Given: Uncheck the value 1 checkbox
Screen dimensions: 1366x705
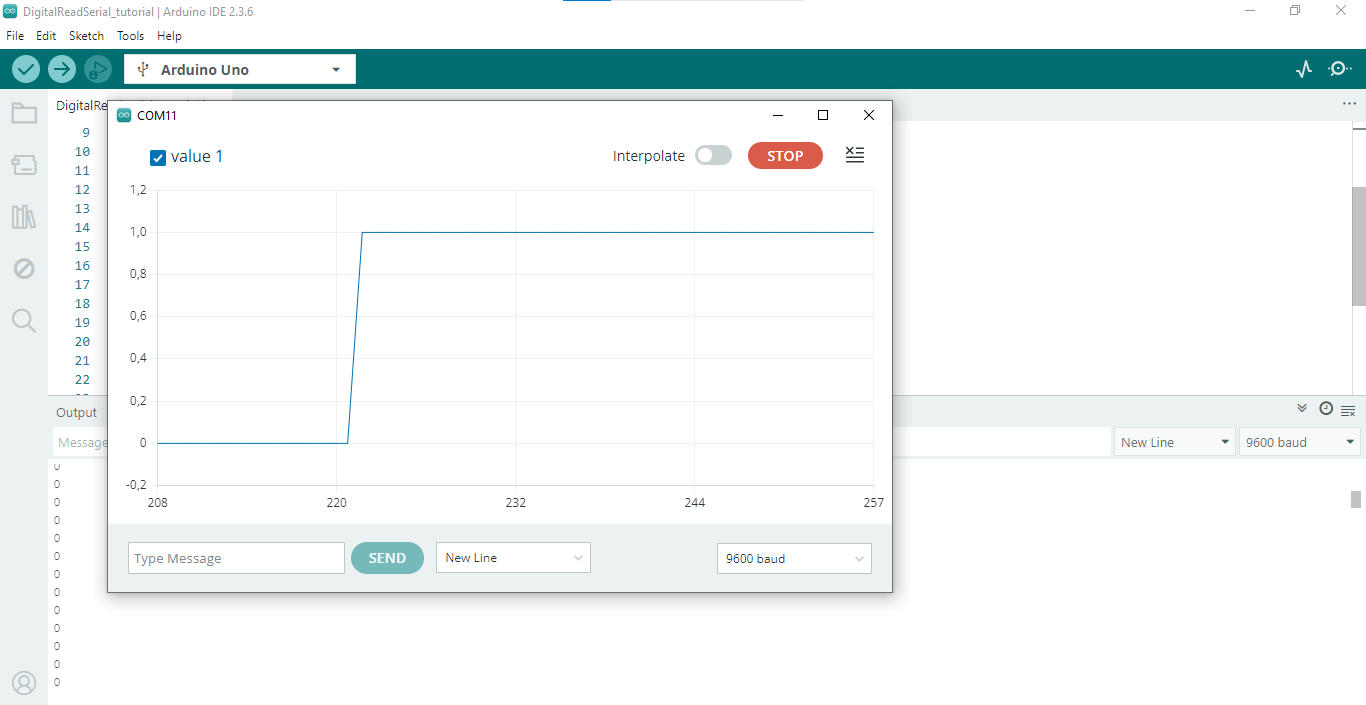Looking at the screenshot, I should (x=158, y=157).
